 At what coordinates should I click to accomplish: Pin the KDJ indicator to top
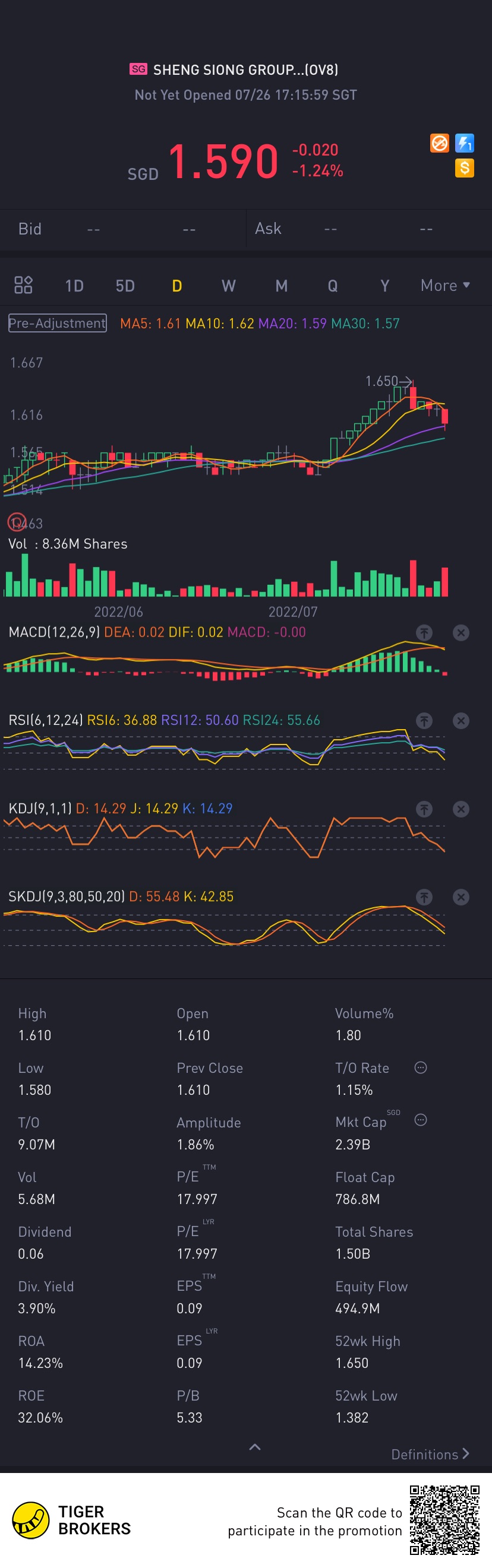click(424, 809)
